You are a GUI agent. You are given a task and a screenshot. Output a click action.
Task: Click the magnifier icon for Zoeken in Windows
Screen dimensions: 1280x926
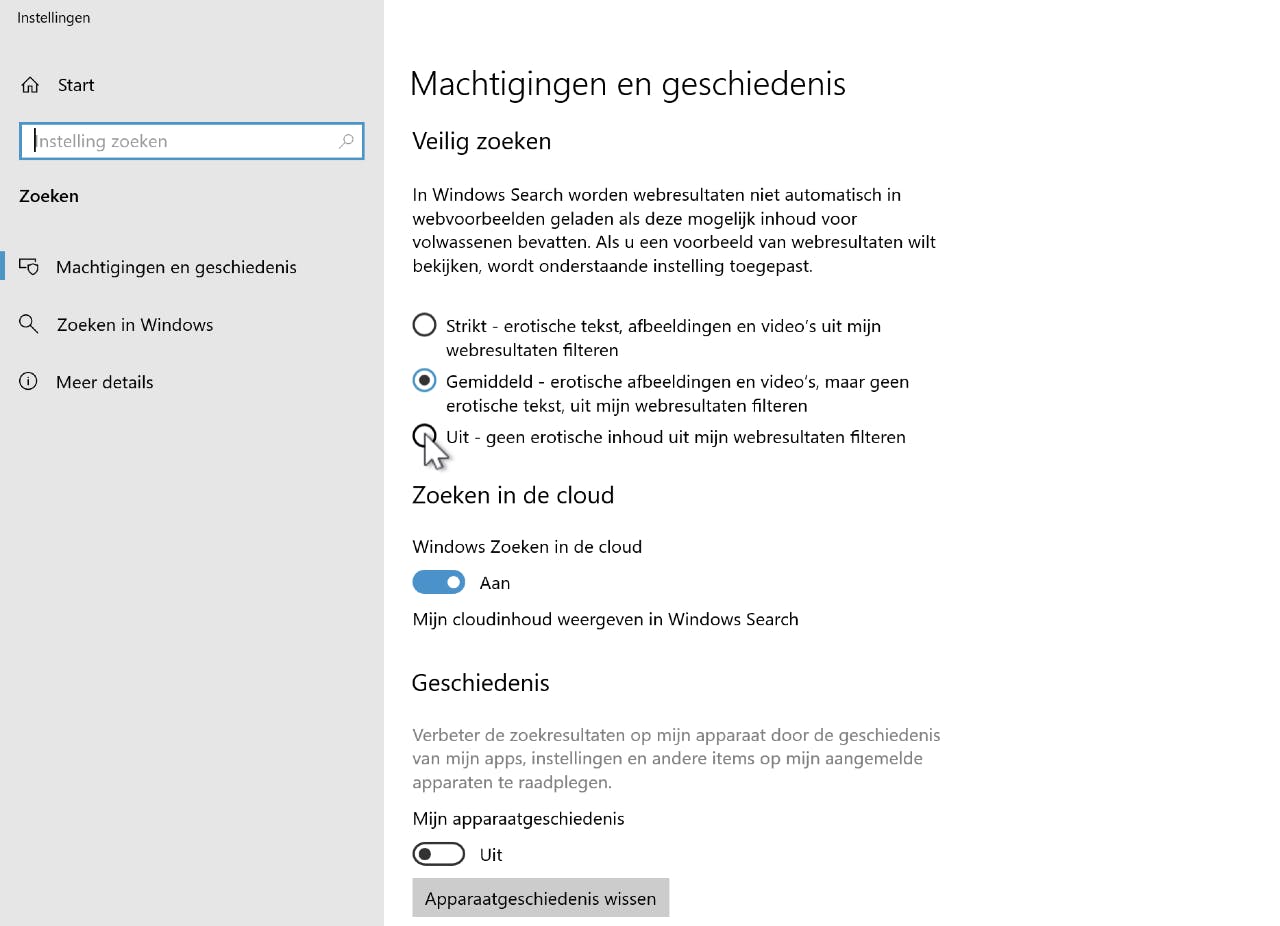coord(29,324)
